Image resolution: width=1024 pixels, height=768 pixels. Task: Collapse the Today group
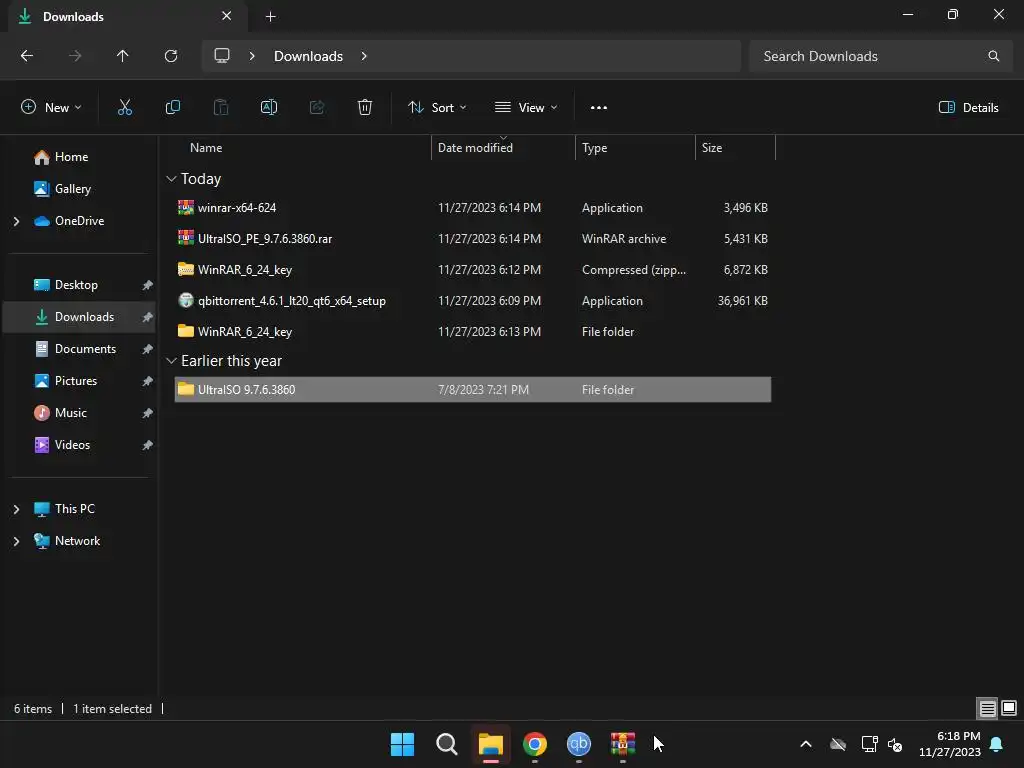point(171,179)
